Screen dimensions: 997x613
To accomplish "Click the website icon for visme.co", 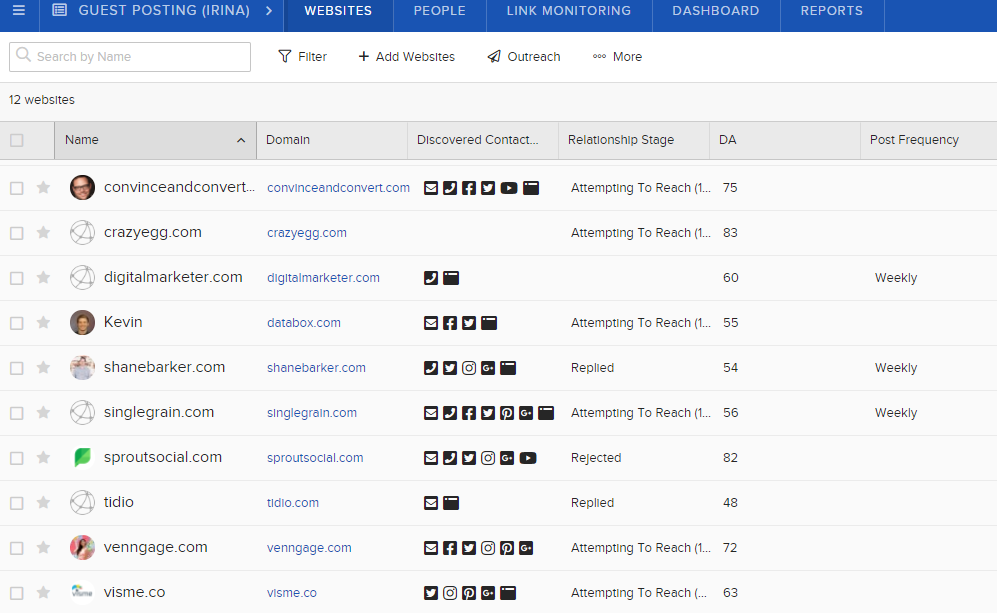I will point(508,593).
